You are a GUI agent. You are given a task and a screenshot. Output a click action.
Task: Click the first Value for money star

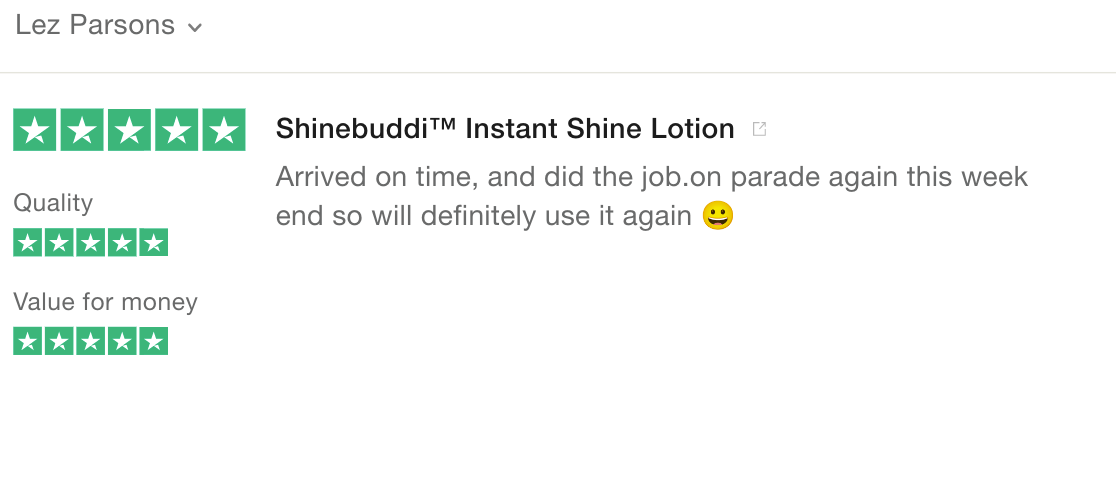(27, 342)
